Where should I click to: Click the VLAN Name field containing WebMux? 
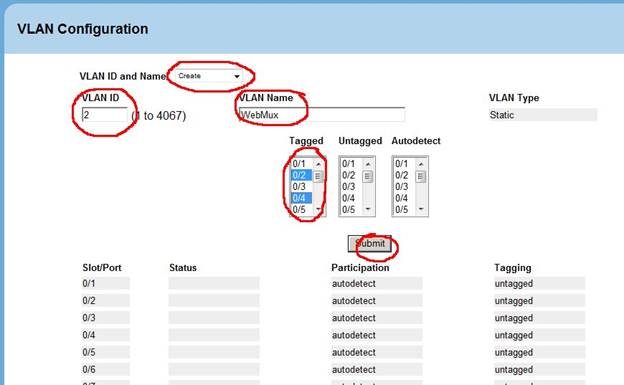322,115
